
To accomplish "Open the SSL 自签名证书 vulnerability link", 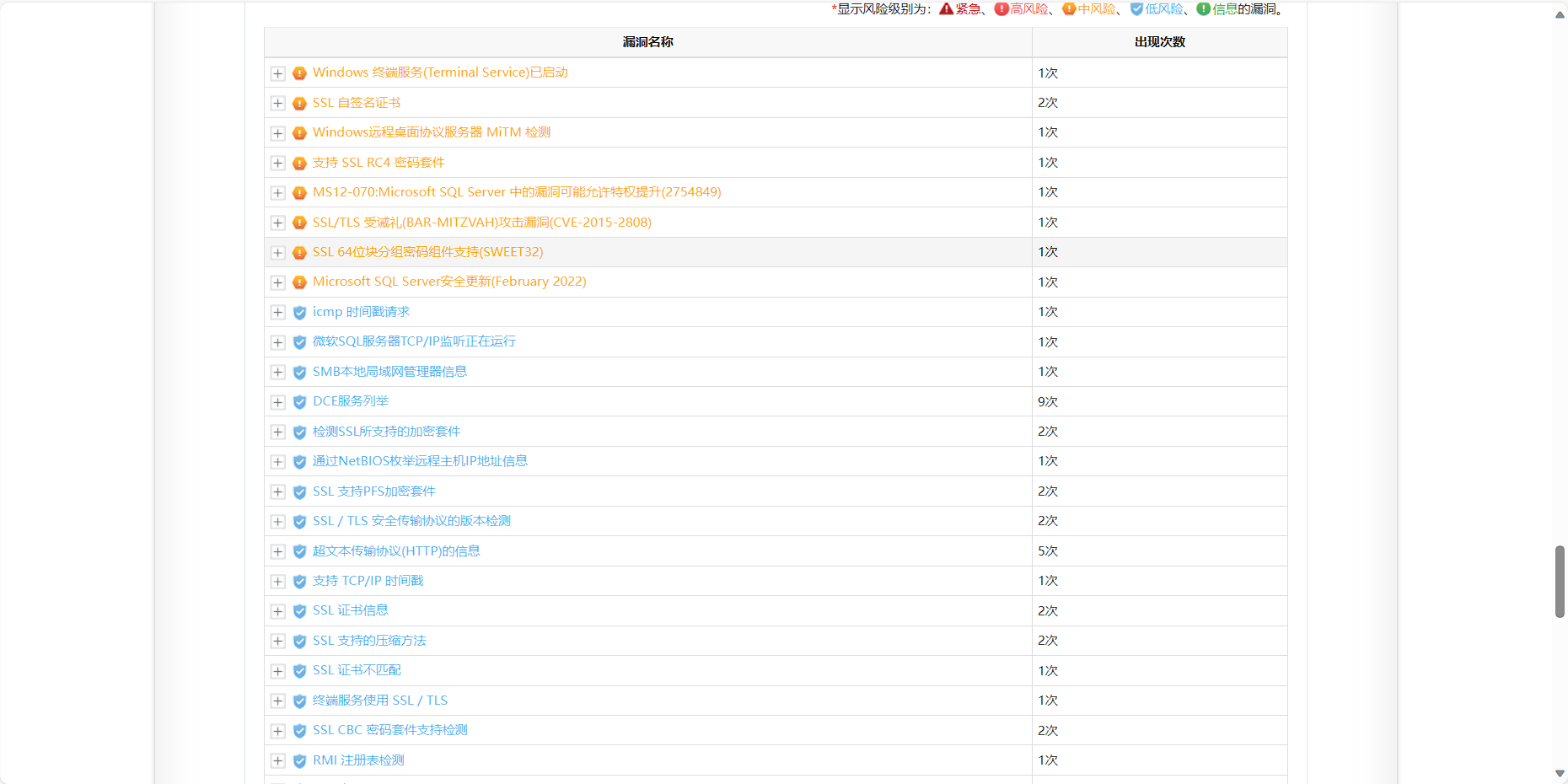I will [x=357, y=103].
